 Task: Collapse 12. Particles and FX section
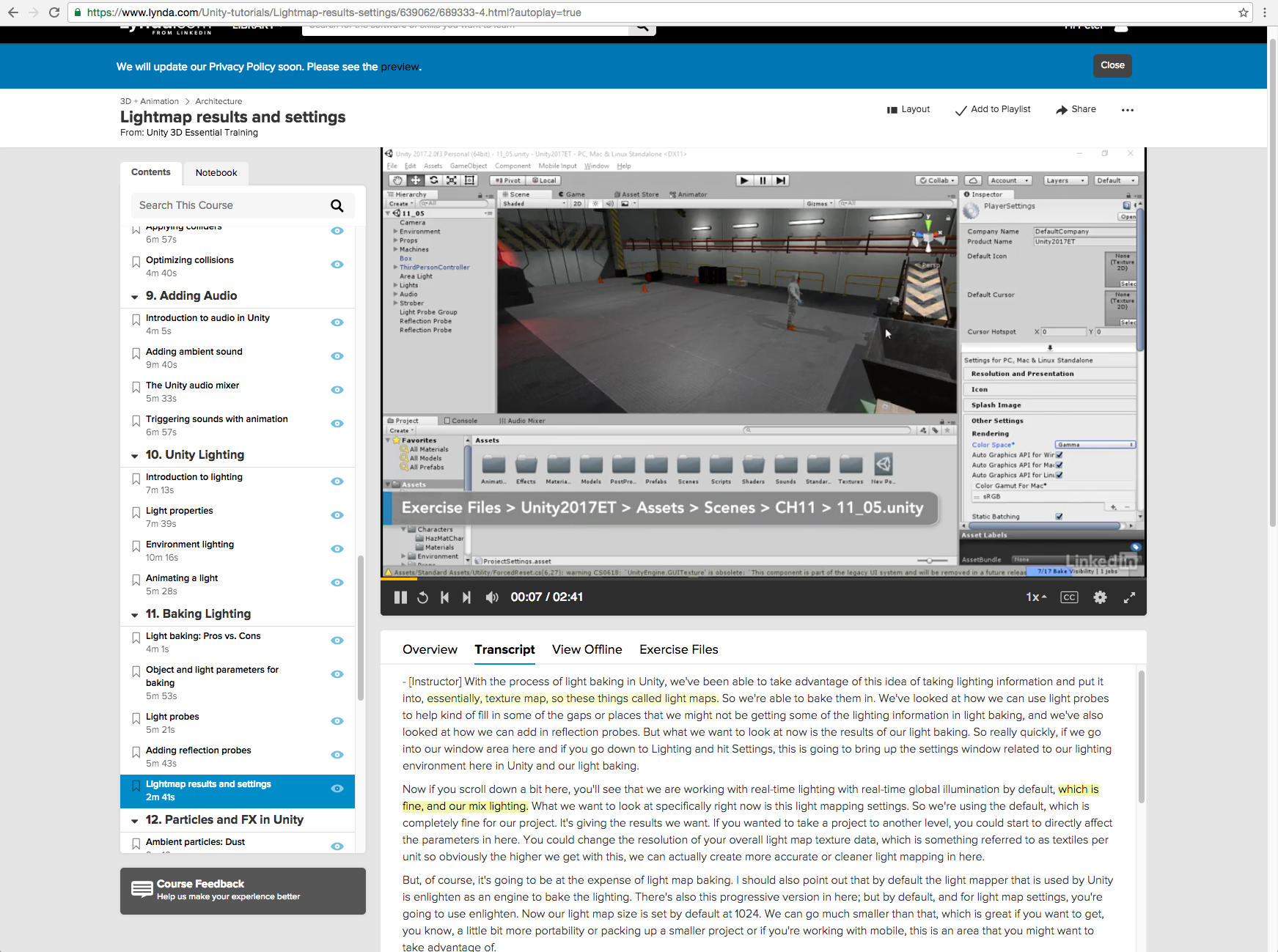point(134,821)
